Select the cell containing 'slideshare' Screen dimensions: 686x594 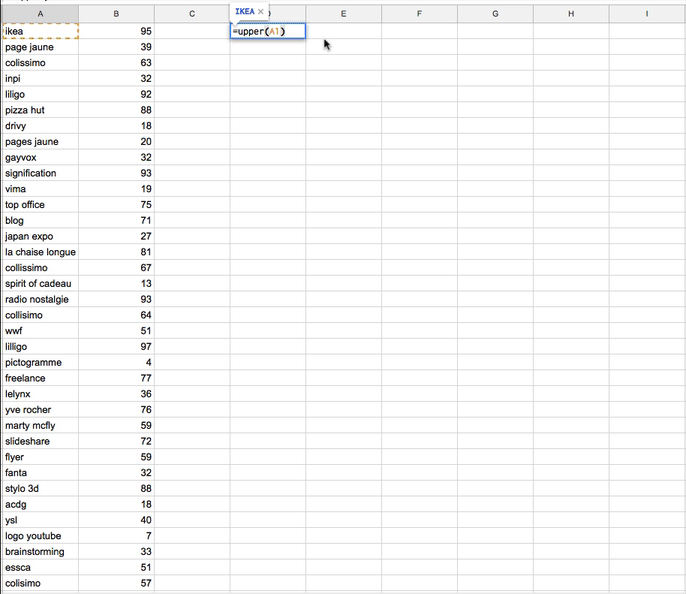pyautogui.click(x=40, y=440)
